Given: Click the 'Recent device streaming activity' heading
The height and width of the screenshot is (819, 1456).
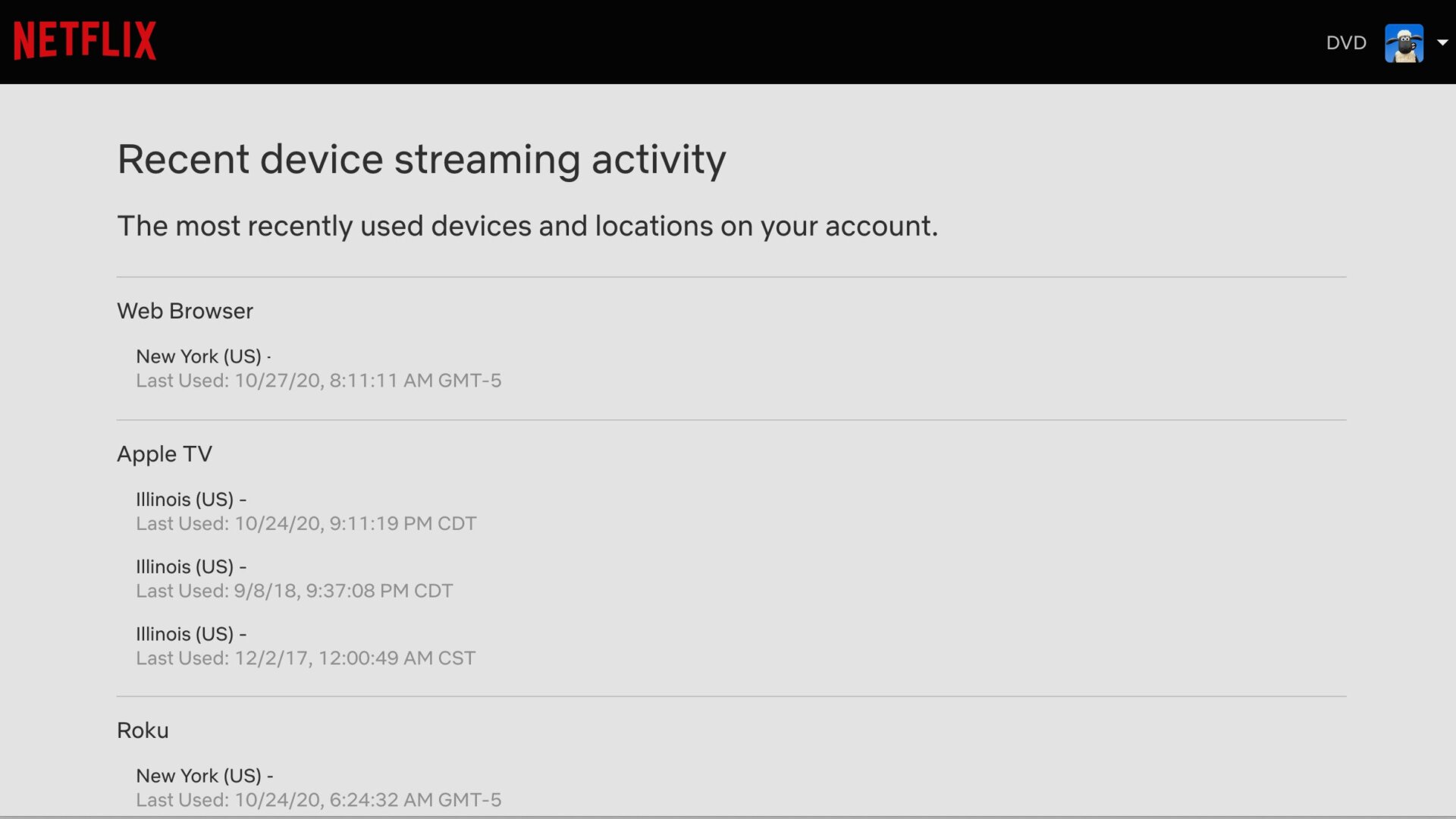Looking at the screenshot, I should tap(422, 159).
